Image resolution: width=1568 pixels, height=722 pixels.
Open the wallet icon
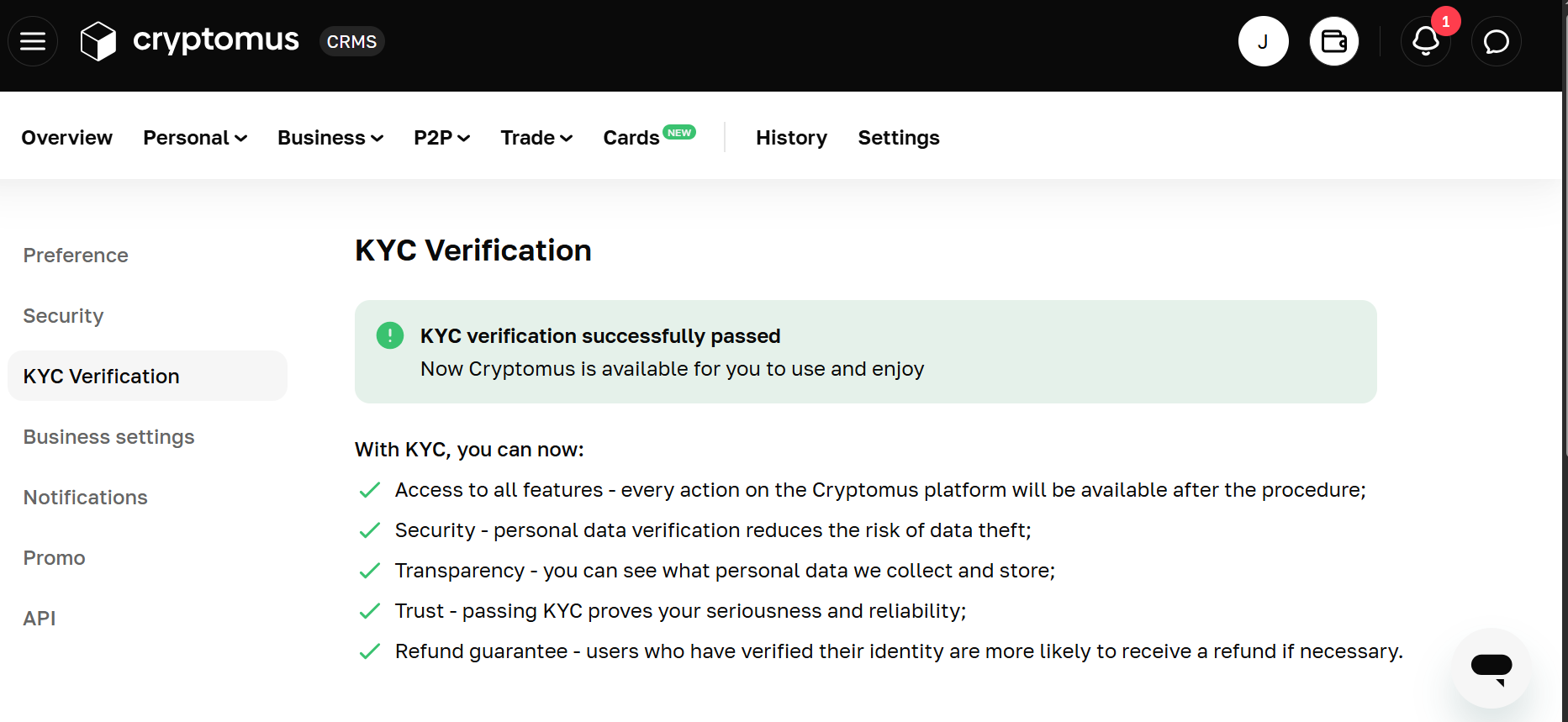coord(1334,41)
